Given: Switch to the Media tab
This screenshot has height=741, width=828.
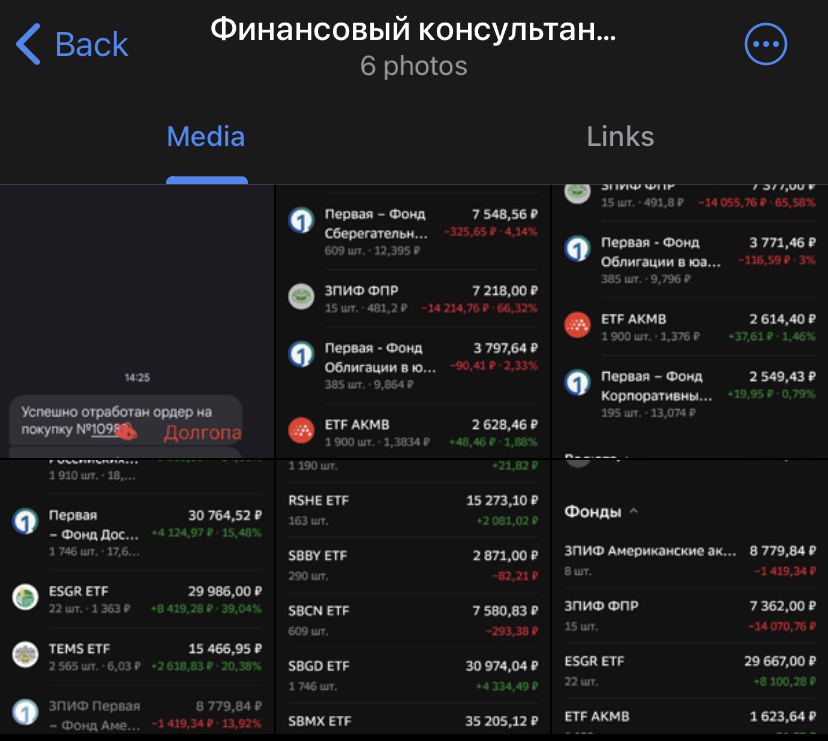Looking at the screenshot, I should [206, 137].
